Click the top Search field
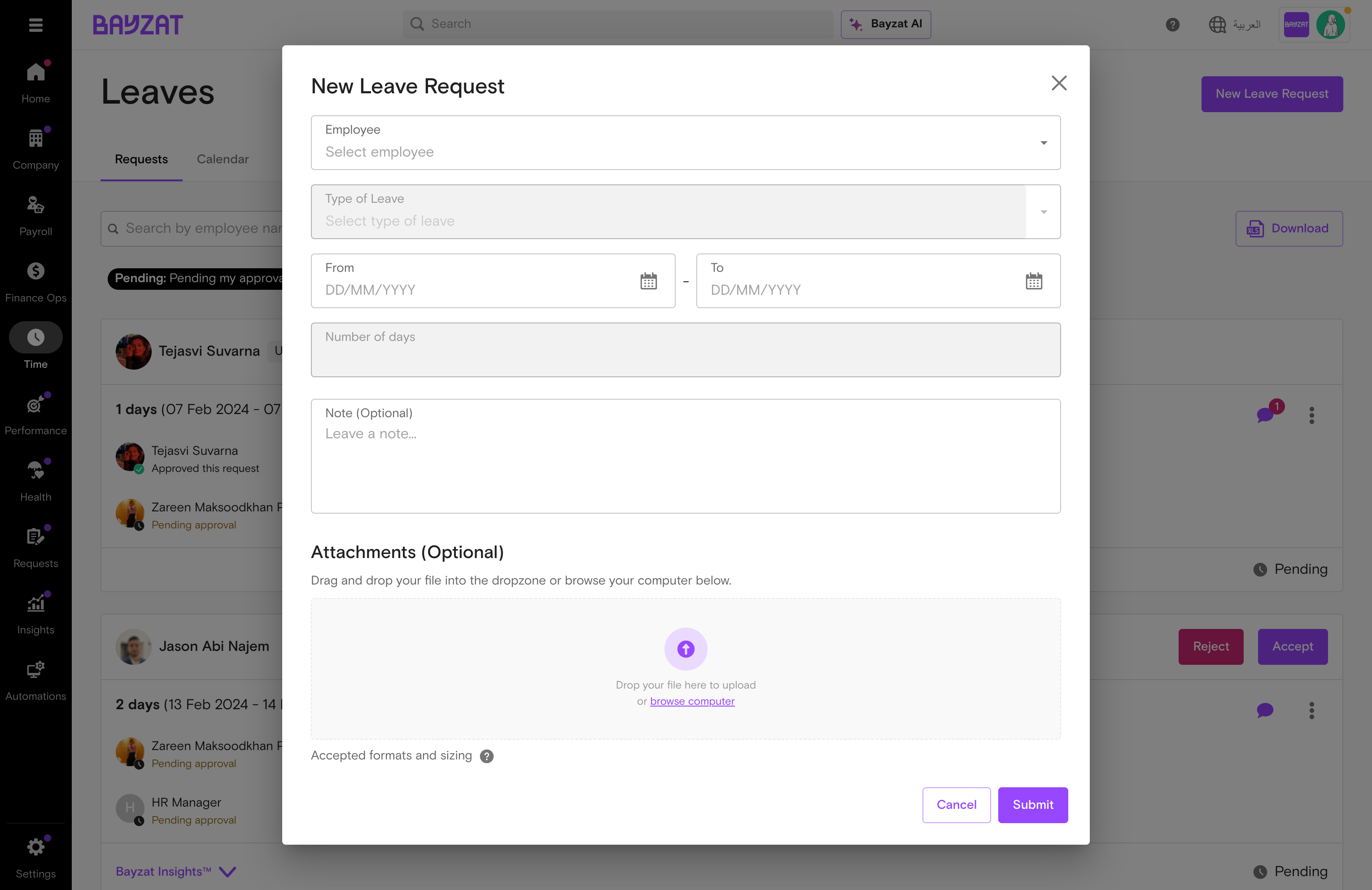Image resolution: width=1372 pixels, height=890 pixels. pos(617,24)
